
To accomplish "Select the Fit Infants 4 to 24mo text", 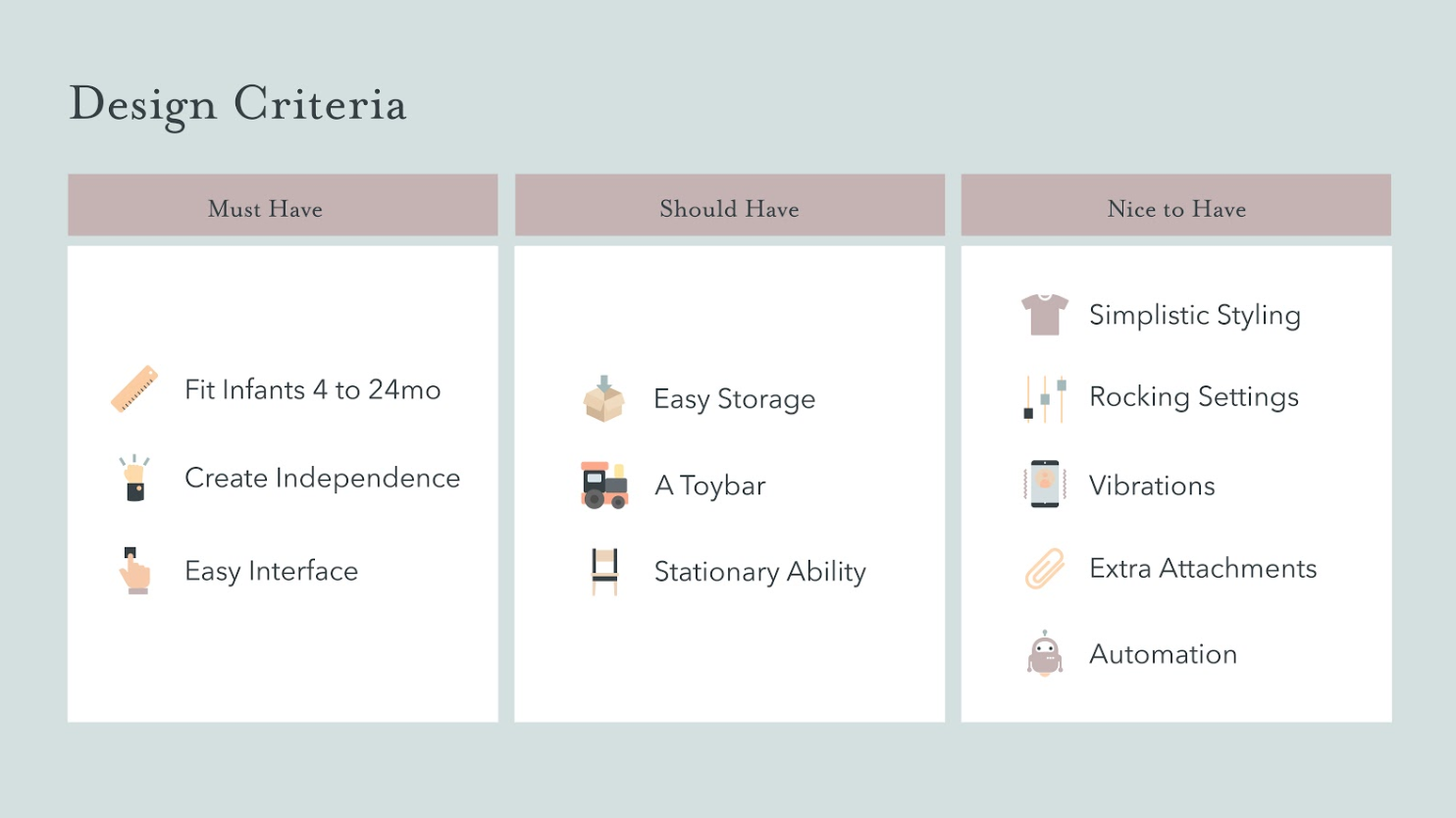I will point(313,390).
